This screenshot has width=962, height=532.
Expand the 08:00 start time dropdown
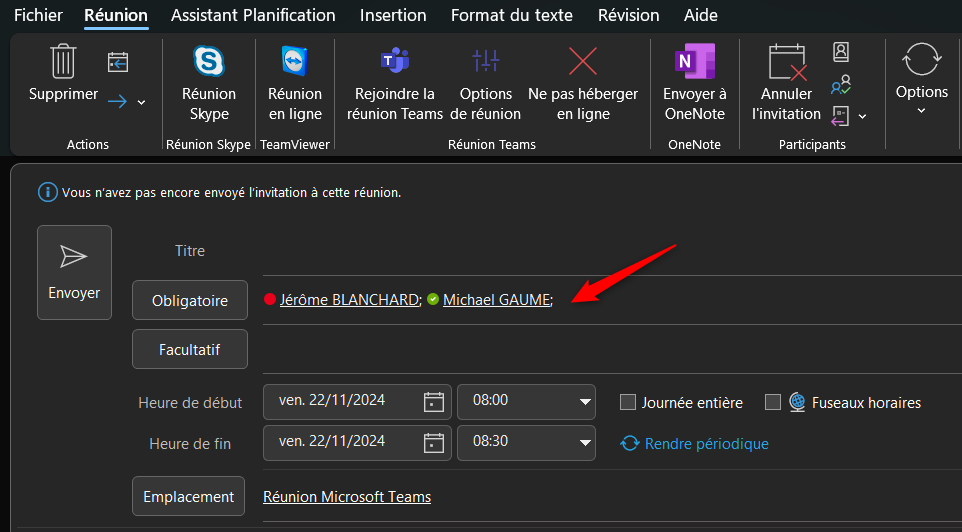[x=585, y=402]
